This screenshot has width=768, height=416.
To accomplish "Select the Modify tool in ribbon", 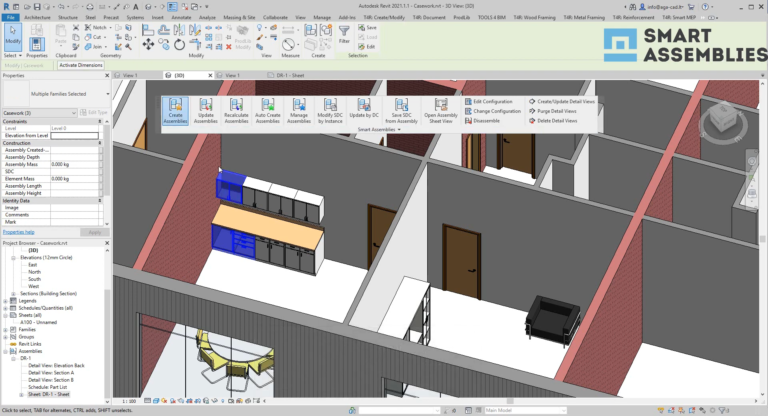I will (x=13, y=36).
